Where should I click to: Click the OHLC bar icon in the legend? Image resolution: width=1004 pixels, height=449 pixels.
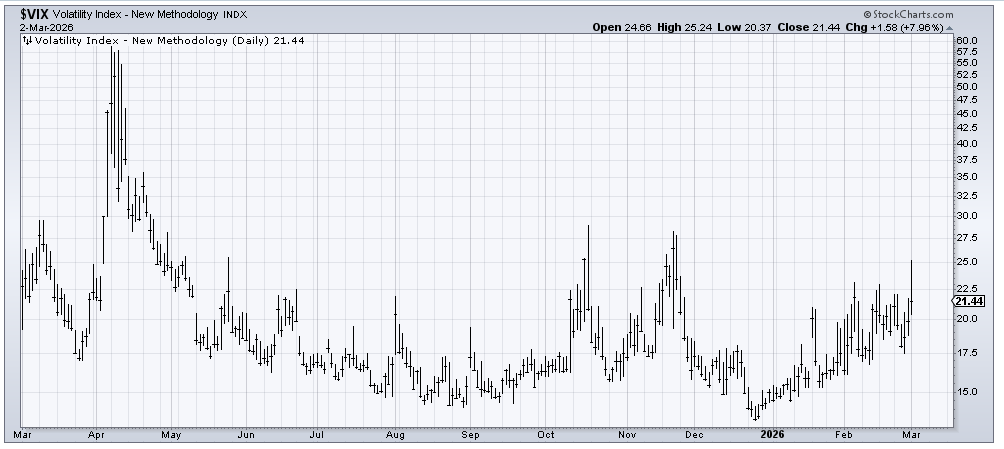pos(26,40)
